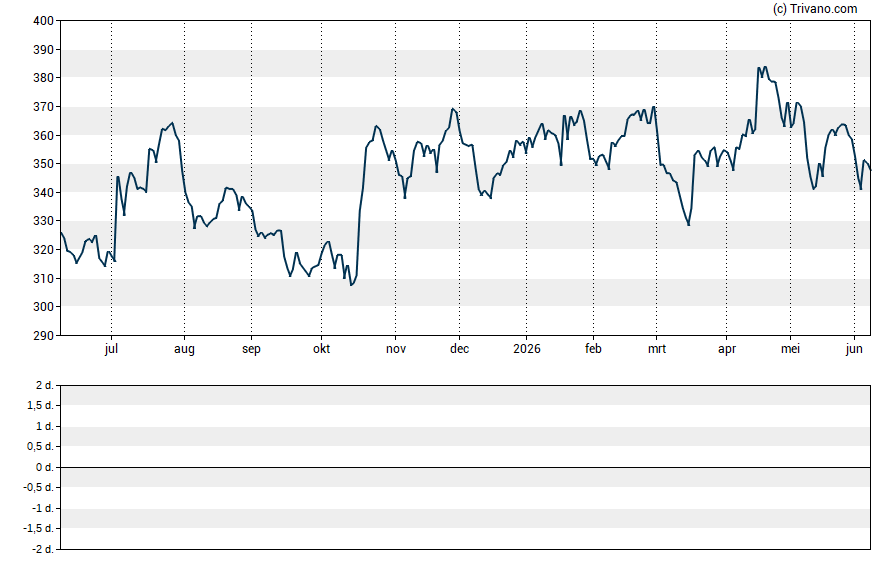Click the 380 price axis label
The width and height of the screenshot is (888, 565).
point(44,78)
